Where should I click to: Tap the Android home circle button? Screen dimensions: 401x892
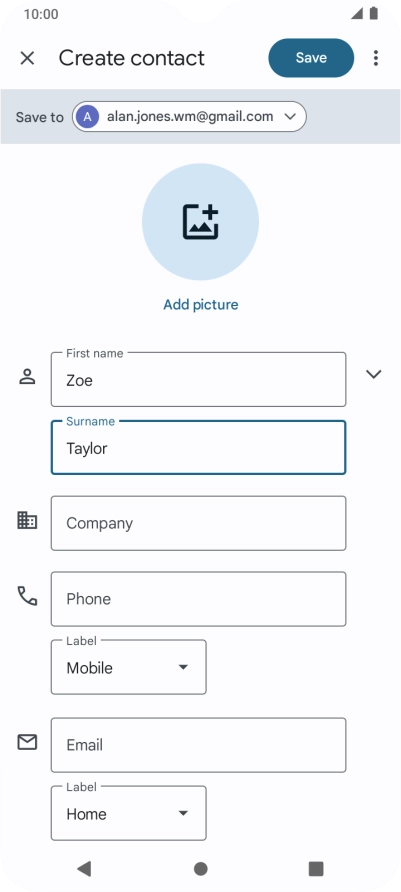click(x=200, y=868)
